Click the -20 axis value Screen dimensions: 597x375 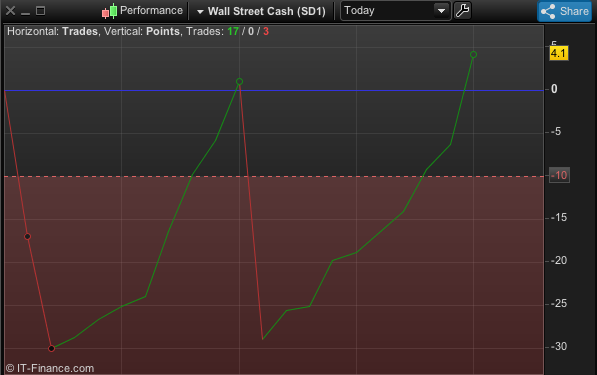559,260
